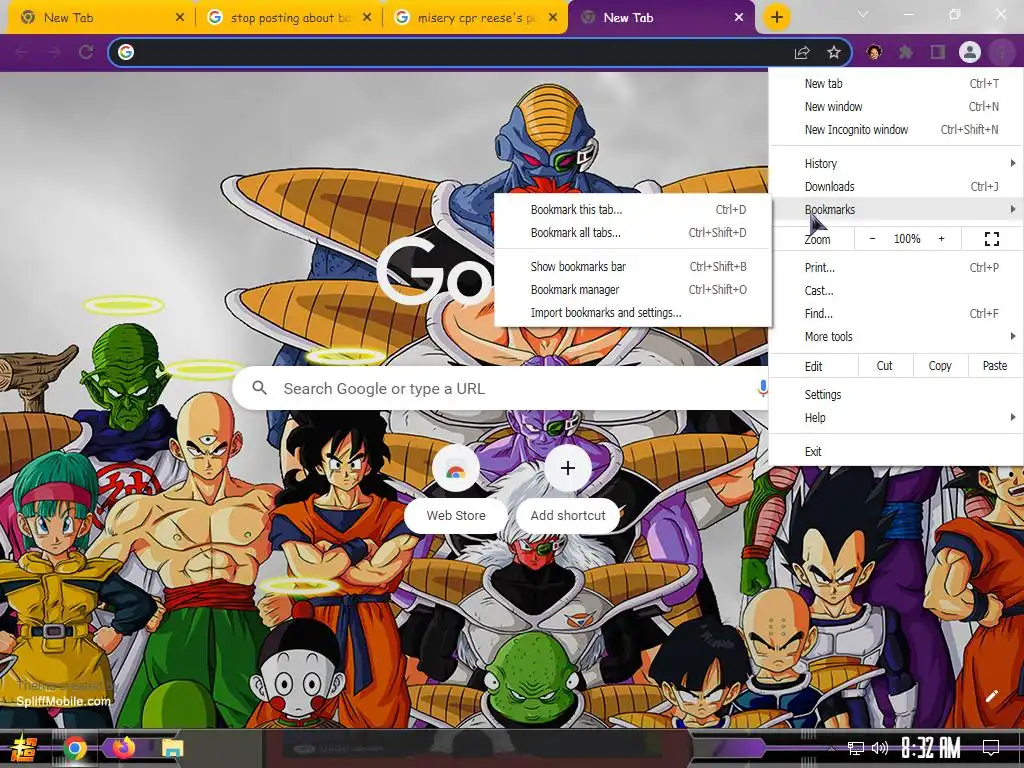Image resolution: width=1024 pixels, height=768 pixels.
Task: Open the Web Store shortcut icon
Action: click(456, 468)
